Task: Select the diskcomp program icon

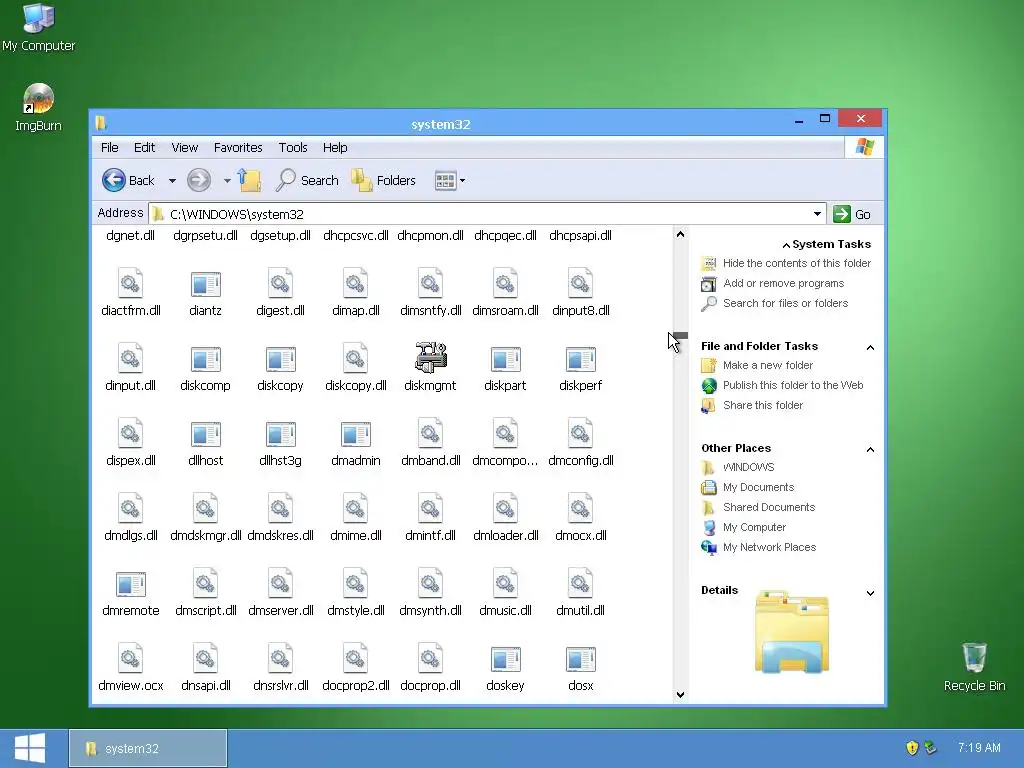Action: point(205,359)
